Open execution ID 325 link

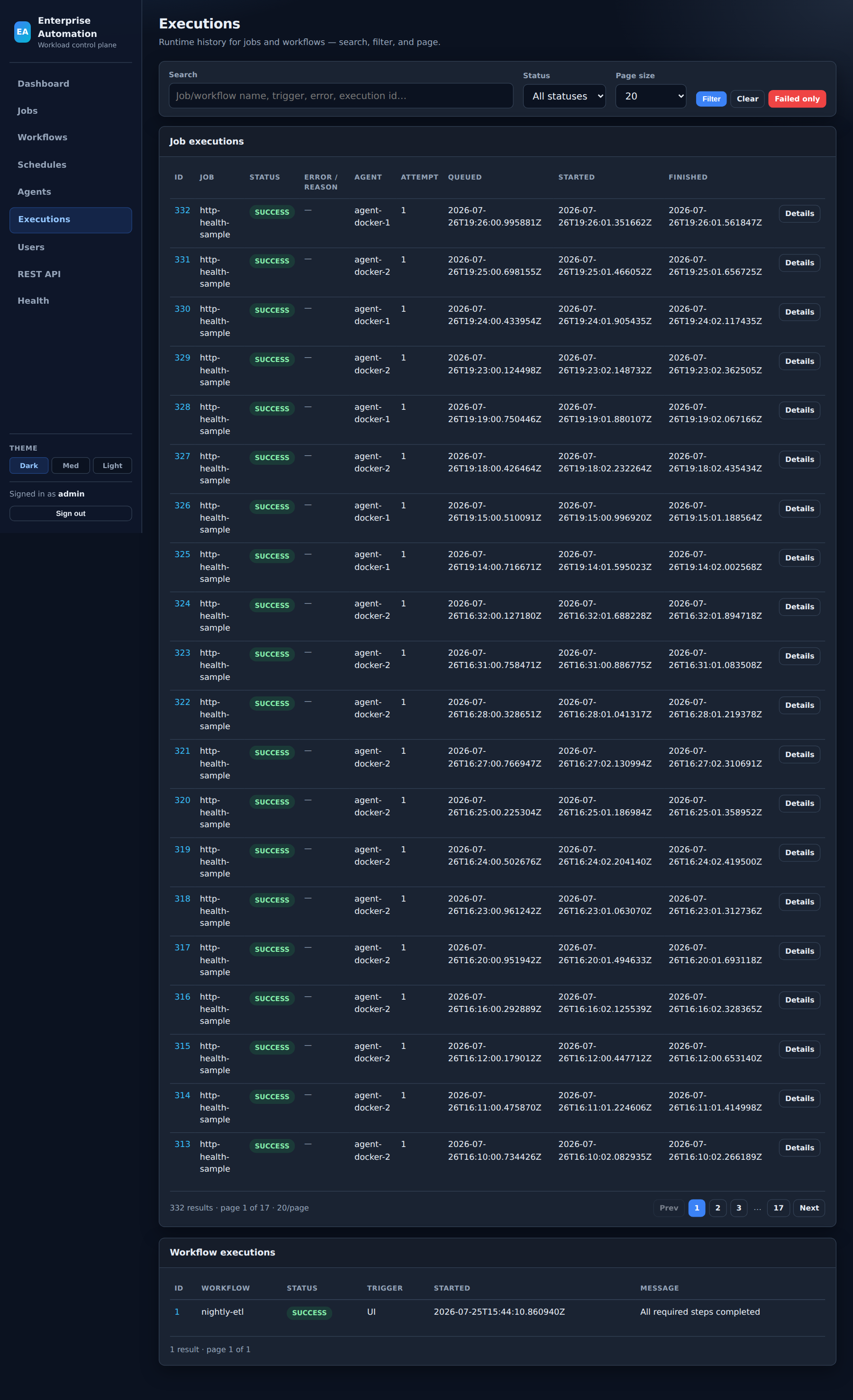click(x=182, y=554)
